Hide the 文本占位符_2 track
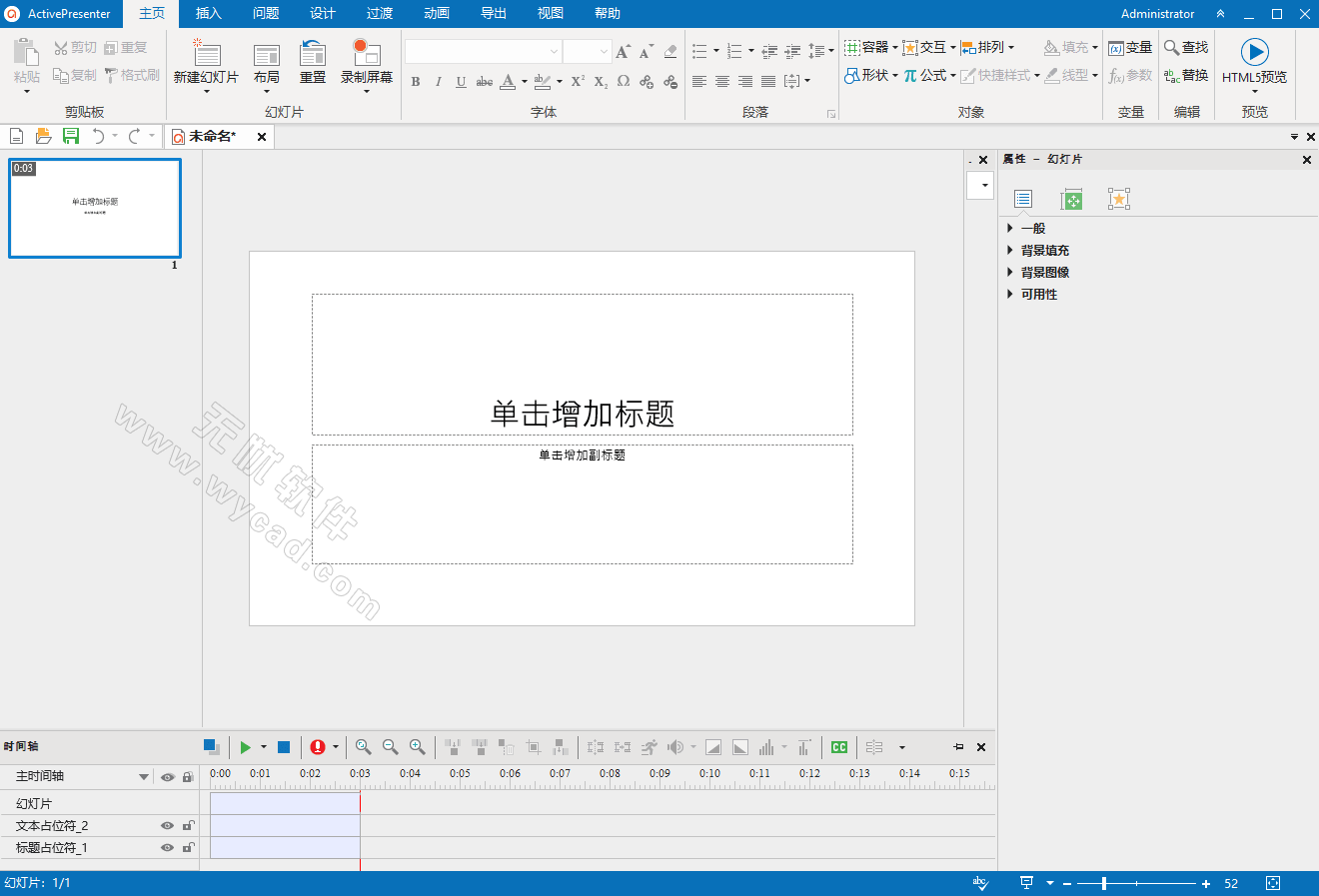This screenshot has height=896, width=1319. tap(168, 825)
